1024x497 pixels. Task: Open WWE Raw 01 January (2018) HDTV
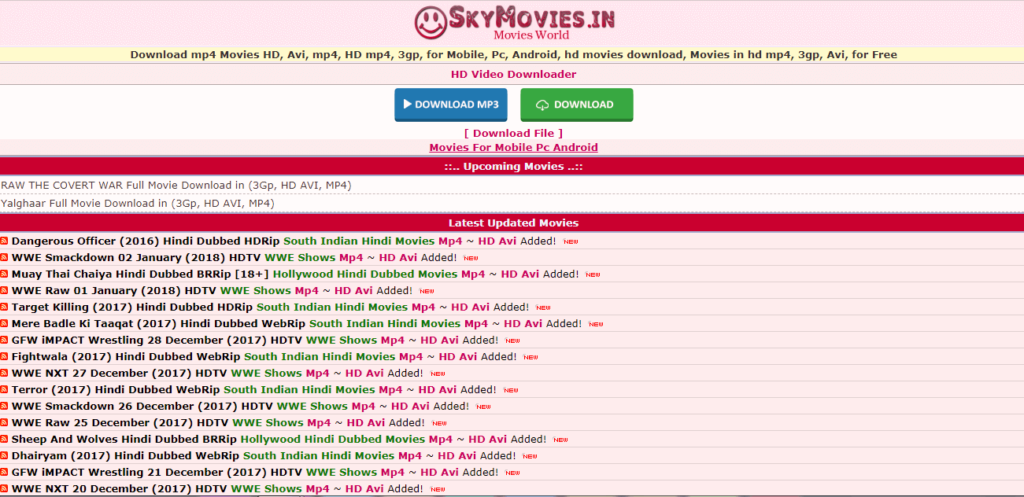[114, 291]
